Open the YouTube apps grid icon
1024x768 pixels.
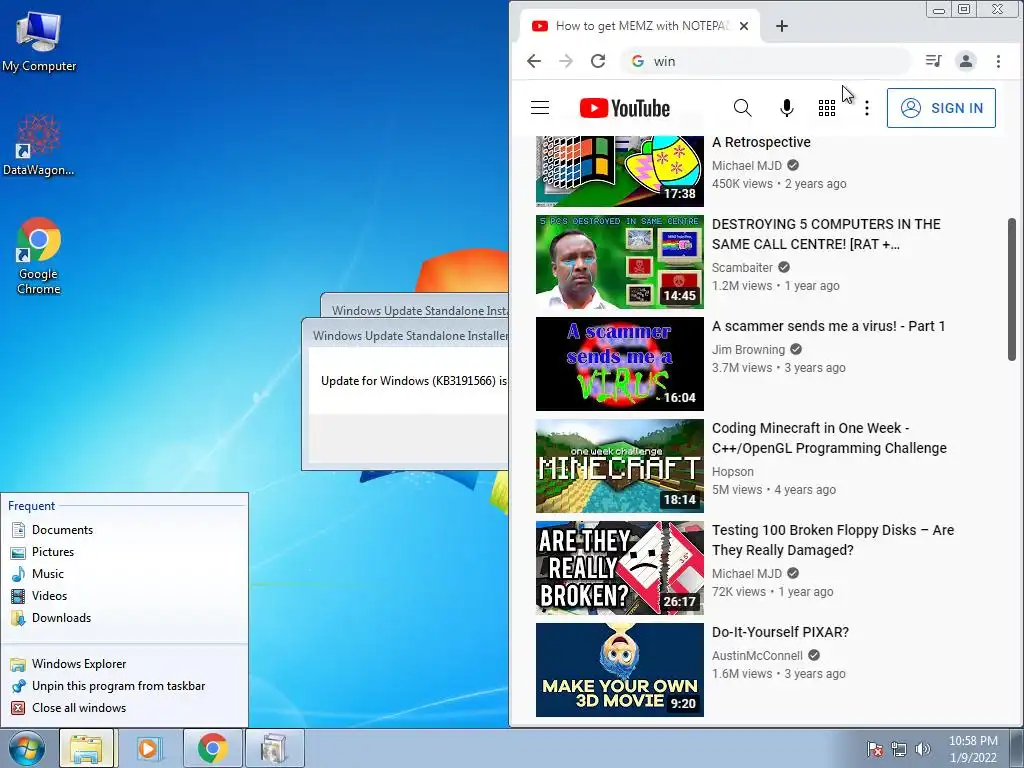point(827,108)
